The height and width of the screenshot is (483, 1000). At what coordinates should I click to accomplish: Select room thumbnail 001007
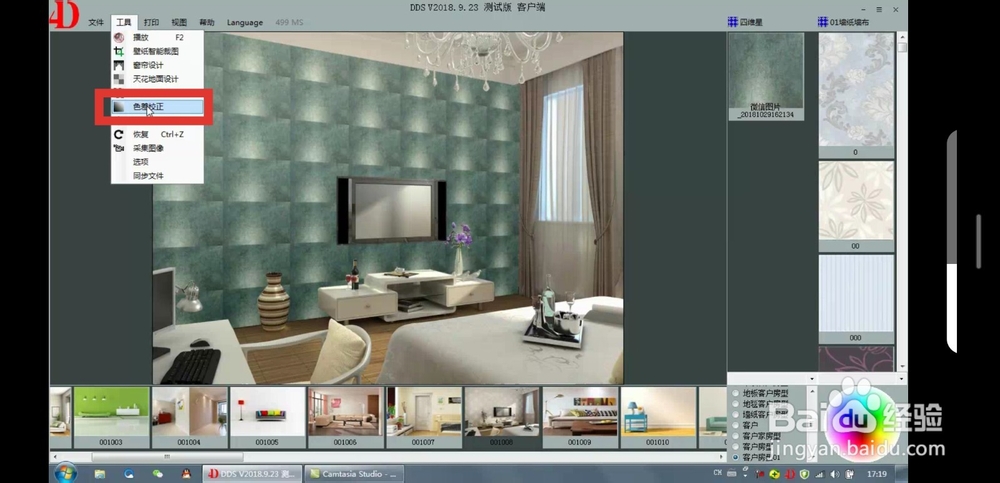click(423, 417)
